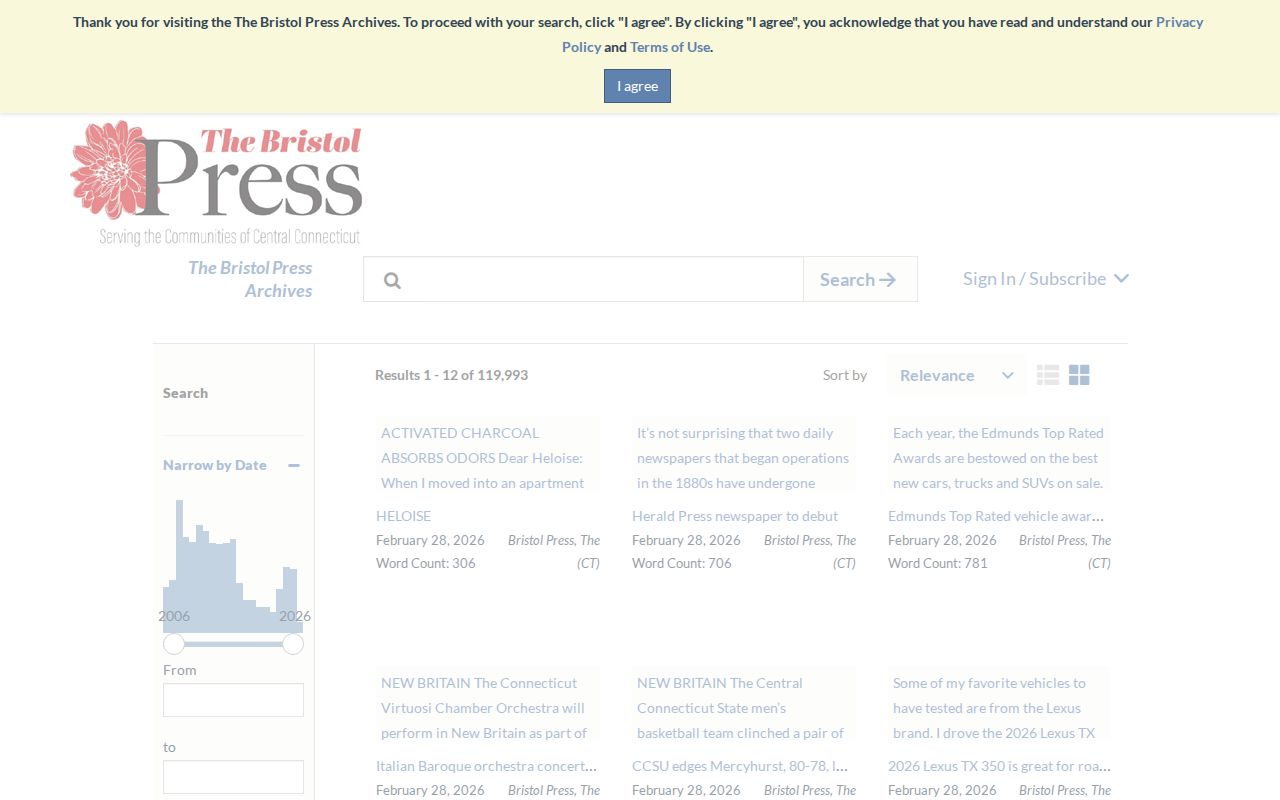This screenshot has width=1280, height=800.
Task: Click the "I agree" button
Action: point(637,86)
